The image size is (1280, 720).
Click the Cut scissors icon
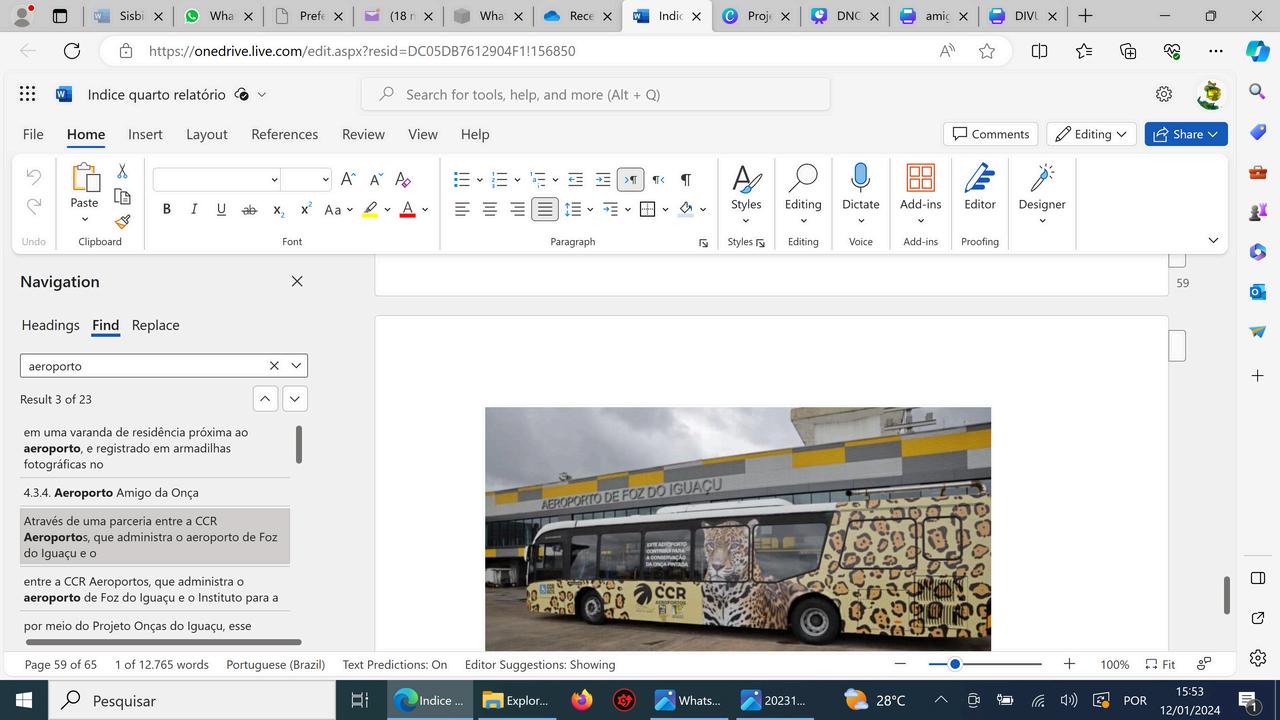(x=122, y=171)
